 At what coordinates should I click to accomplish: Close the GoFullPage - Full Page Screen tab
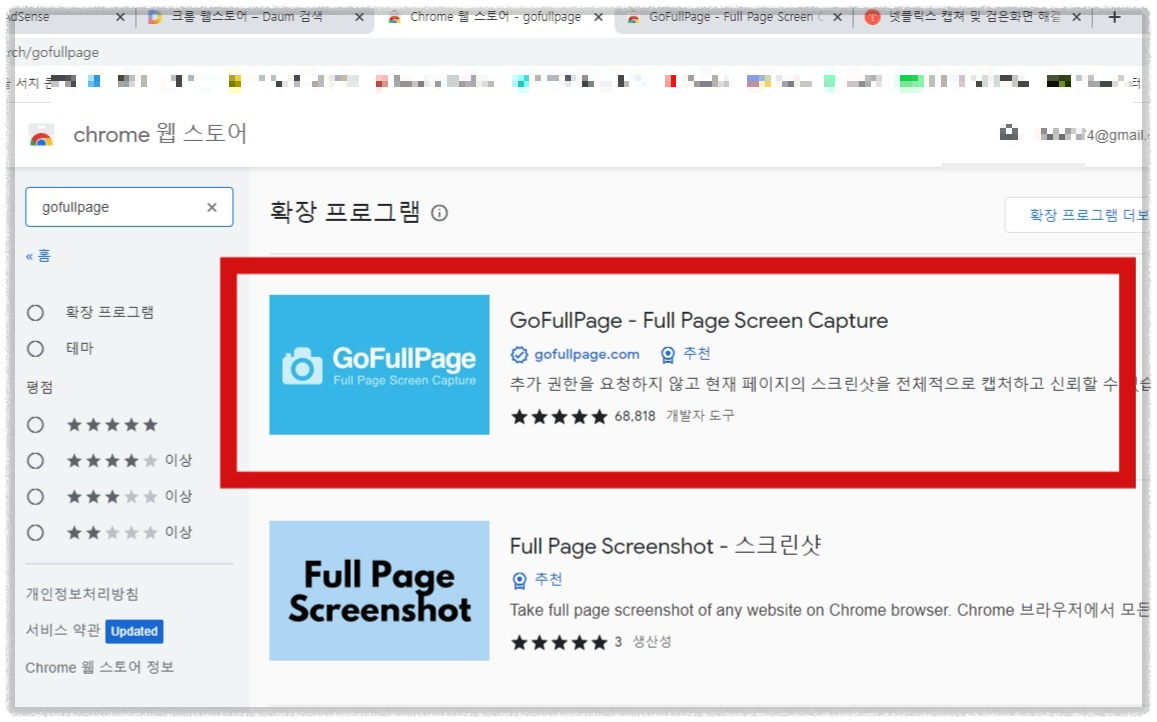point(837,17)
